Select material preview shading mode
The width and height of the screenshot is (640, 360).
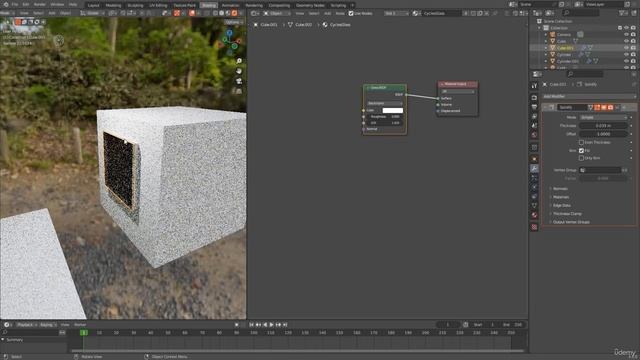[229, 13]
